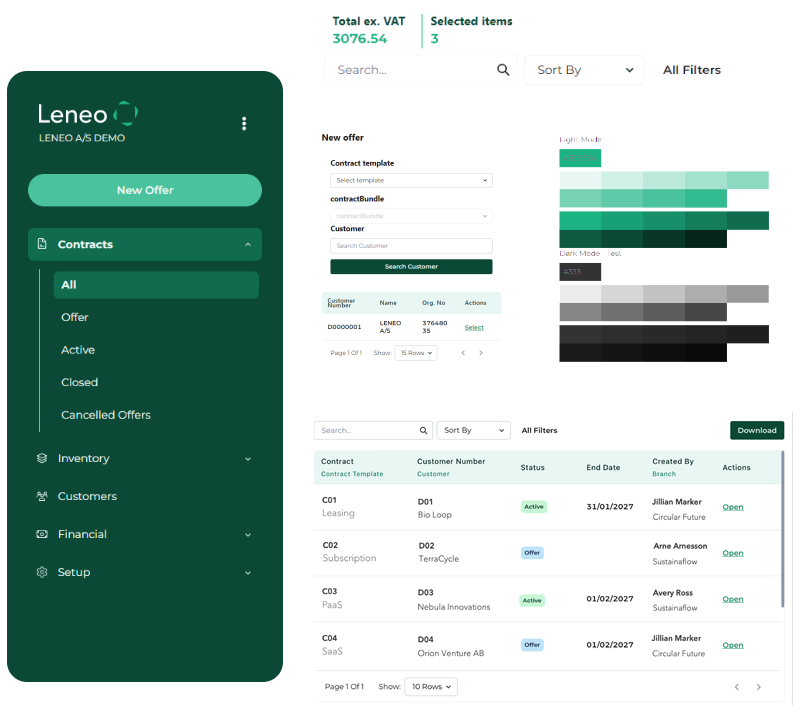This screenshot has height=714, width=795.
Task: Click the Inventory stack icon
Action: [x=42, y=458]
